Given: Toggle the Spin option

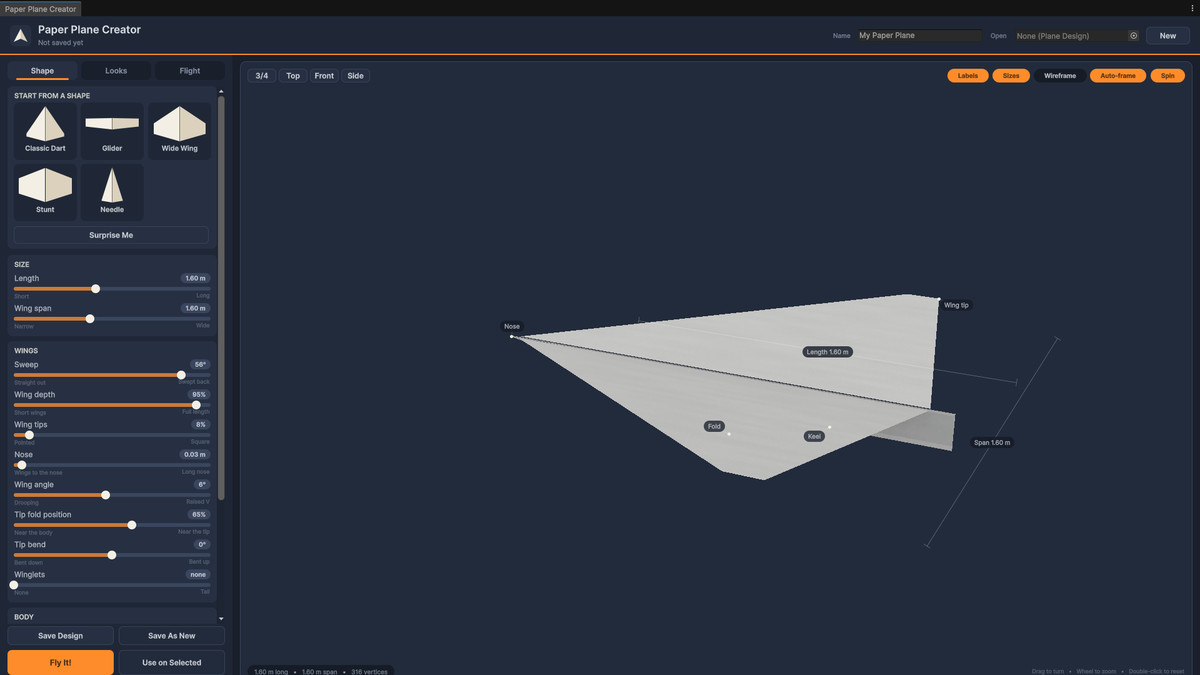Looking at the screenshot, I should [x=1167, y=76].
